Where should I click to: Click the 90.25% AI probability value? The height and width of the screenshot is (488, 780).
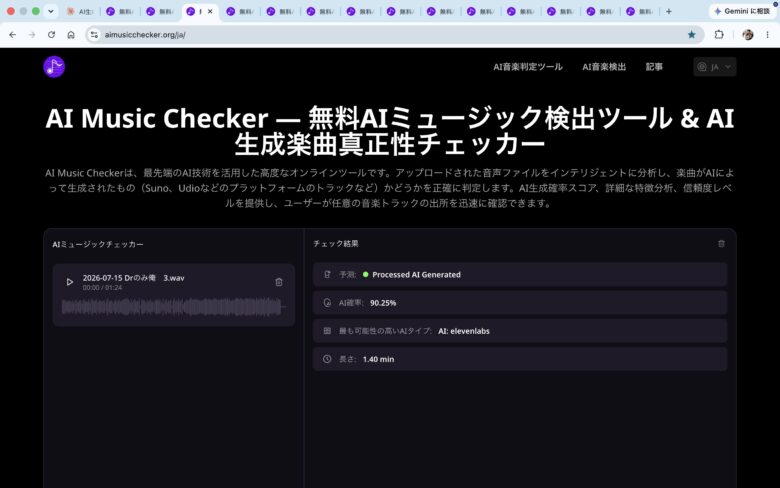383,303
